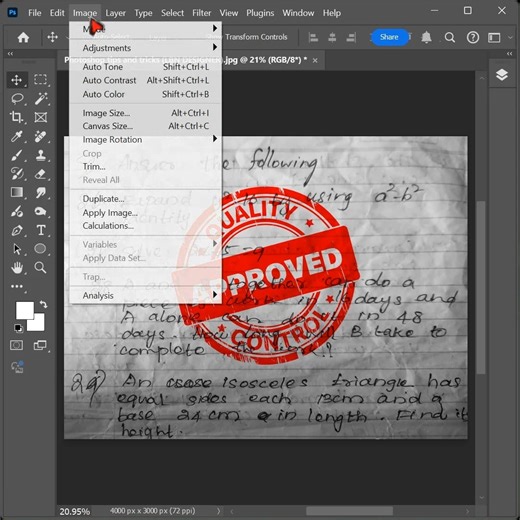Open notifications bell icon

(x=426, y=37)
